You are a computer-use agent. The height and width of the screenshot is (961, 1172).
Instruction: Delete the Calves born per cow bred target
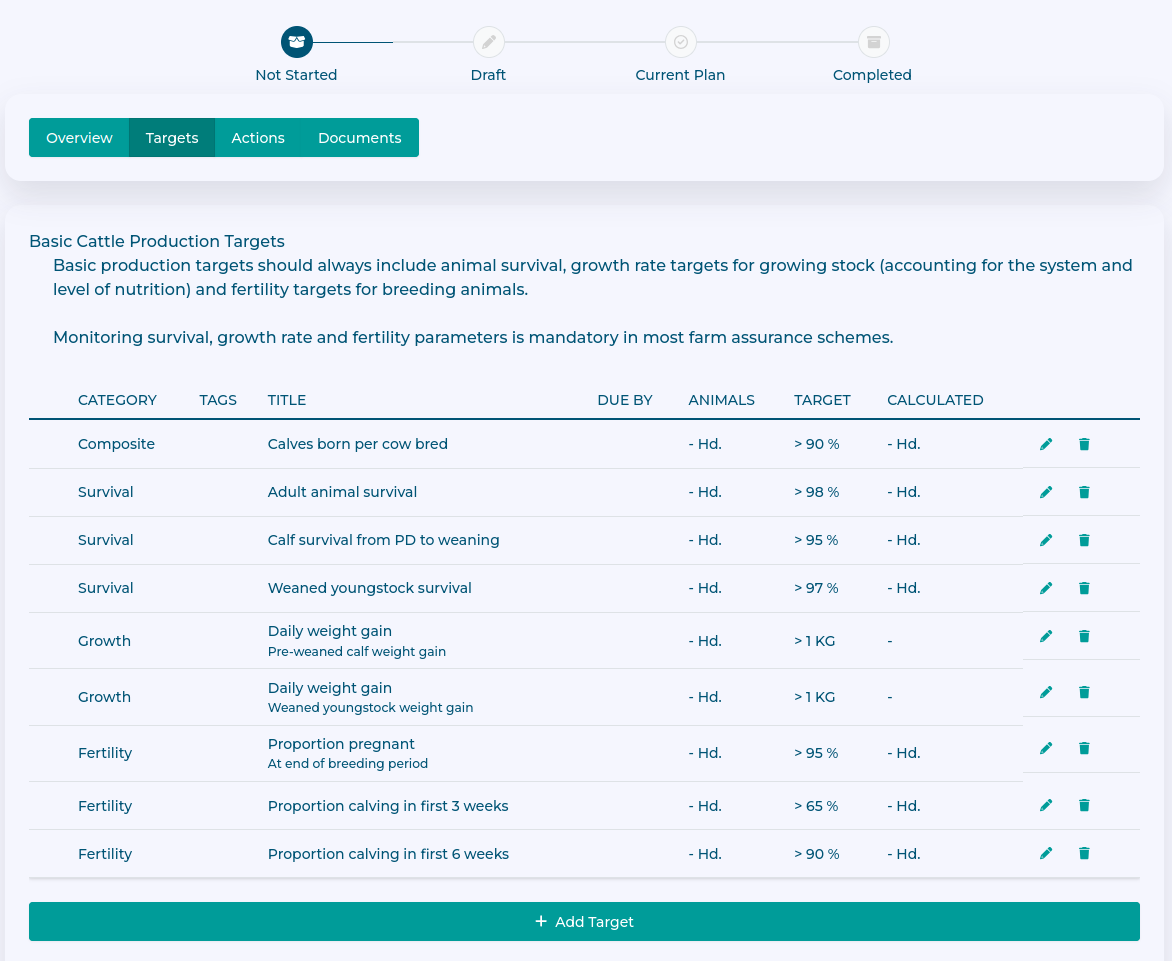(x=1084, y=444)
